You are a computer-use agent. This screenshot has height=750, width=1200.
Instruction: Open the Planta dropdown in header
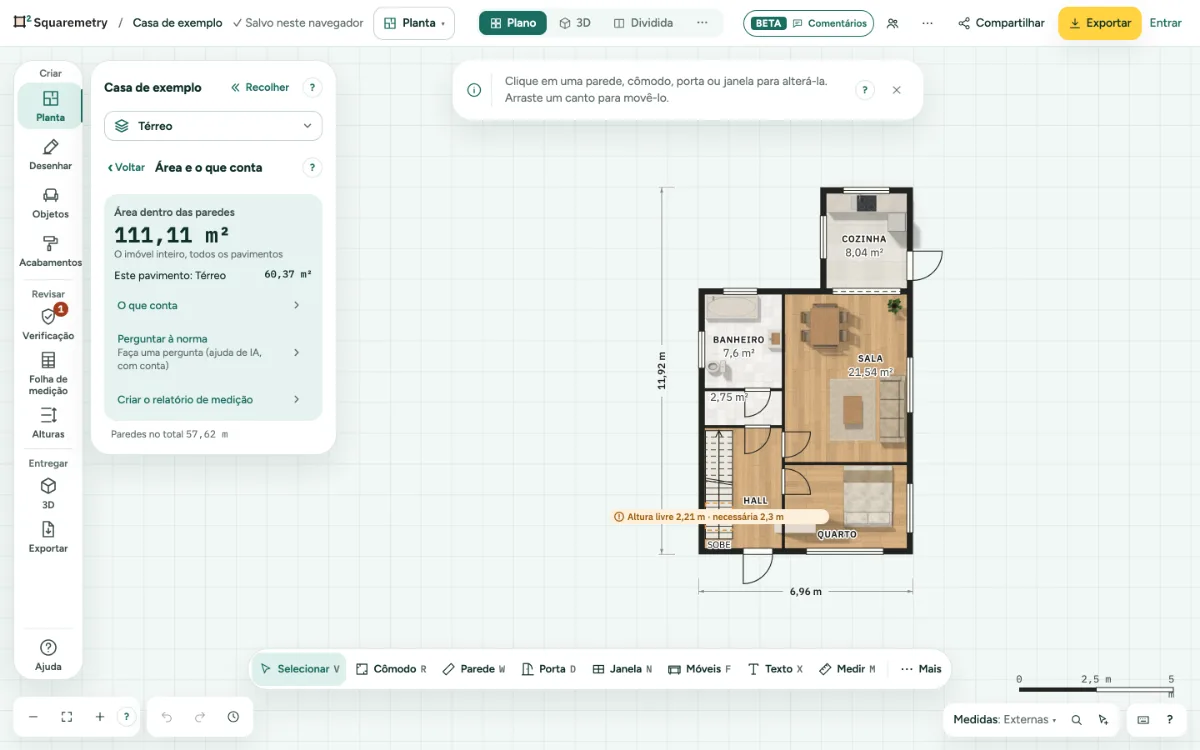[x=414, y=23]
